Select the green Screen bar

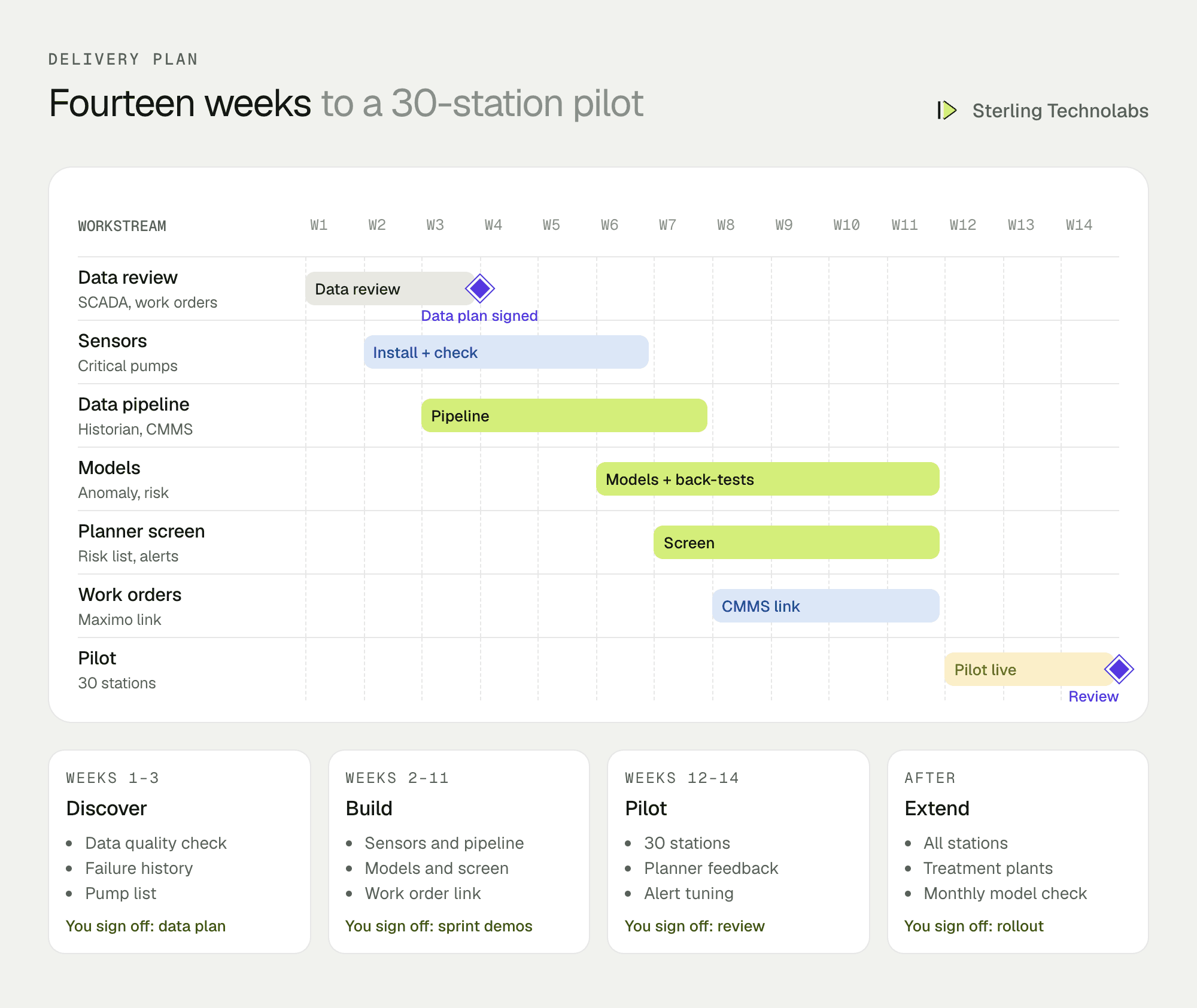point(797,542)
